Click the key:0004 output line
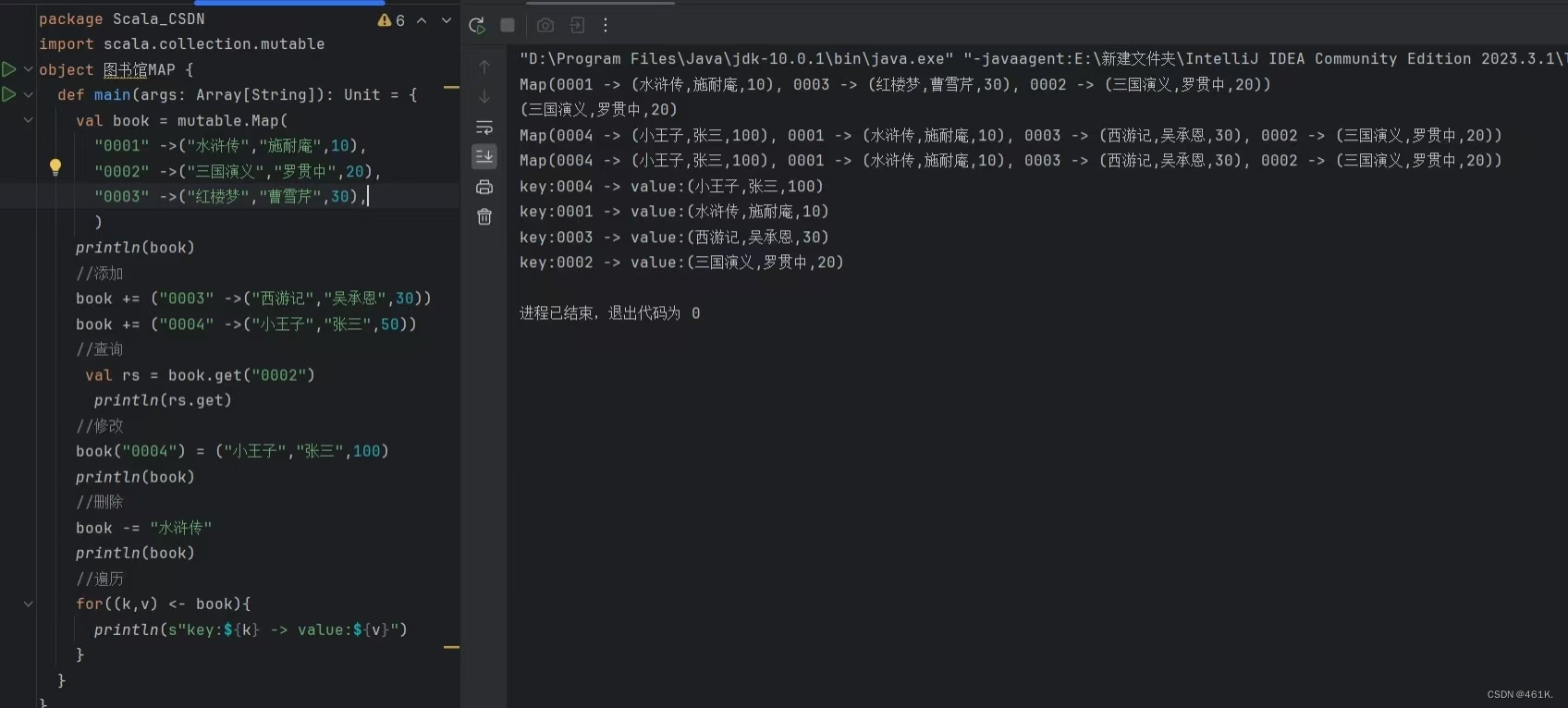The image size is (1568, 708). pos(671,186)
